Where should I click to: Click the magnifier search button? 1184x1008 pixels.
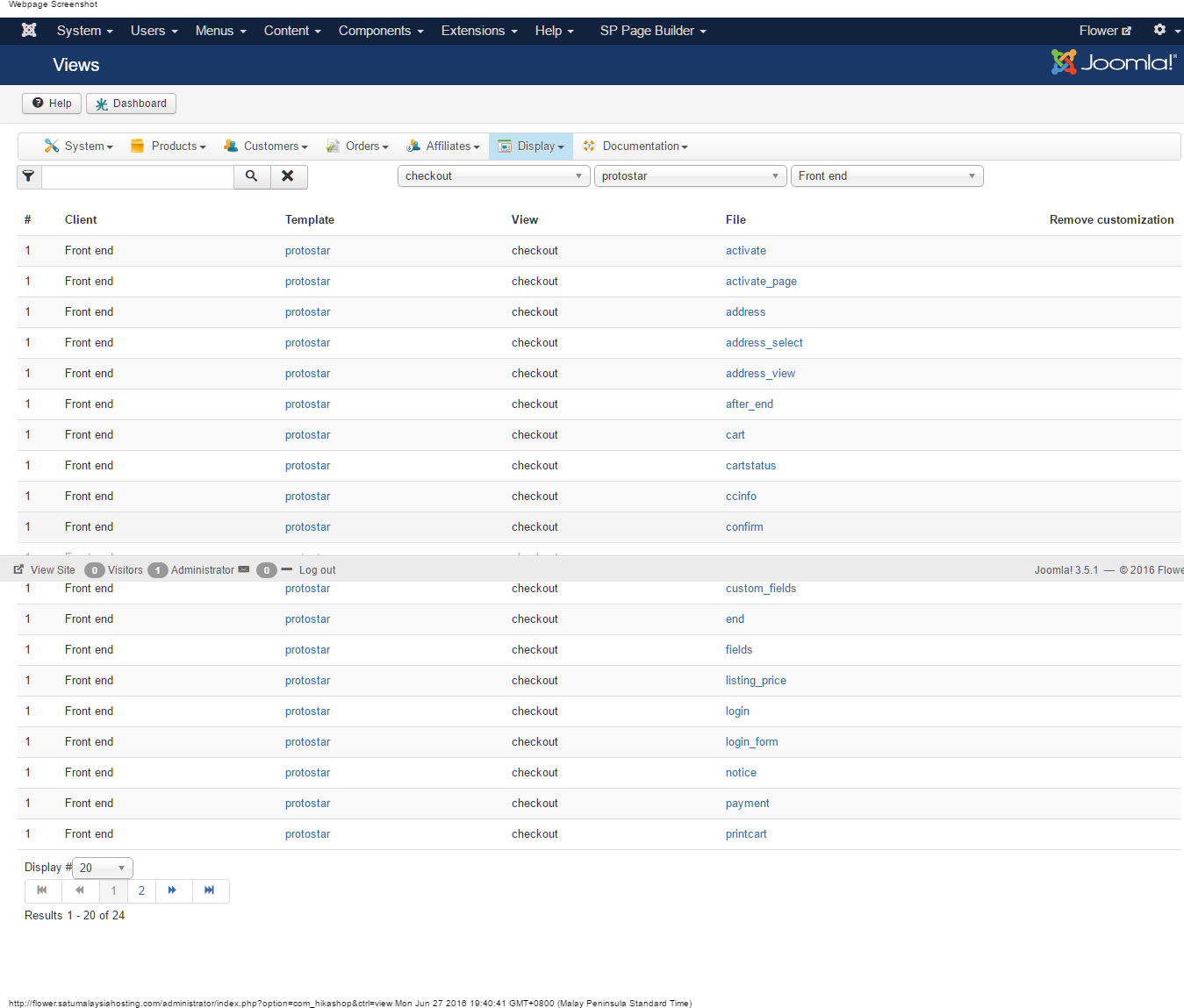tap(252, 176)
